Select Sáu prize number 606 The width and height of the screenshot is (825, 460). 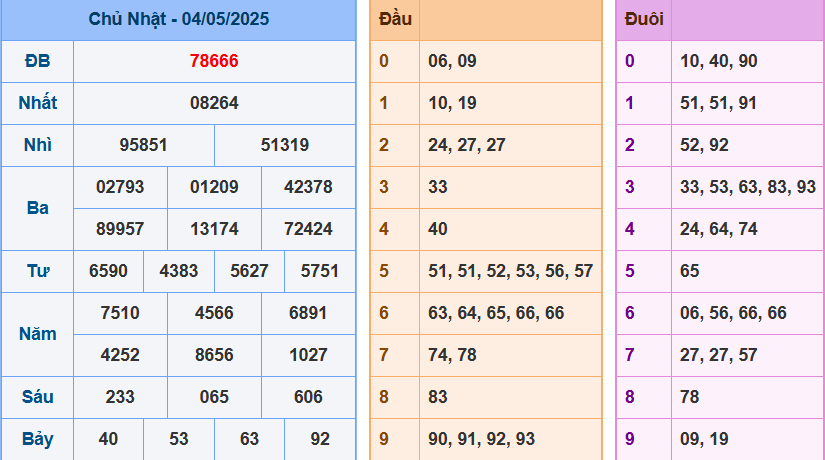(308, 397)
